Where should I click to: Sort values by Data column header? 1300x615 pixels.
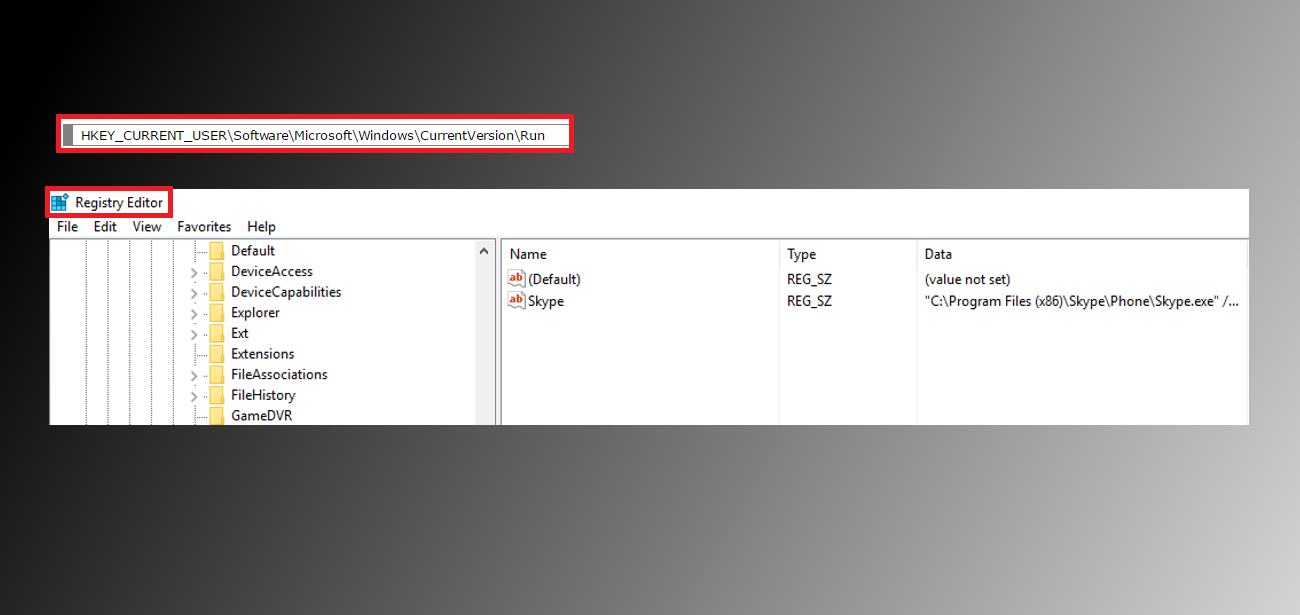point(1082,254)
